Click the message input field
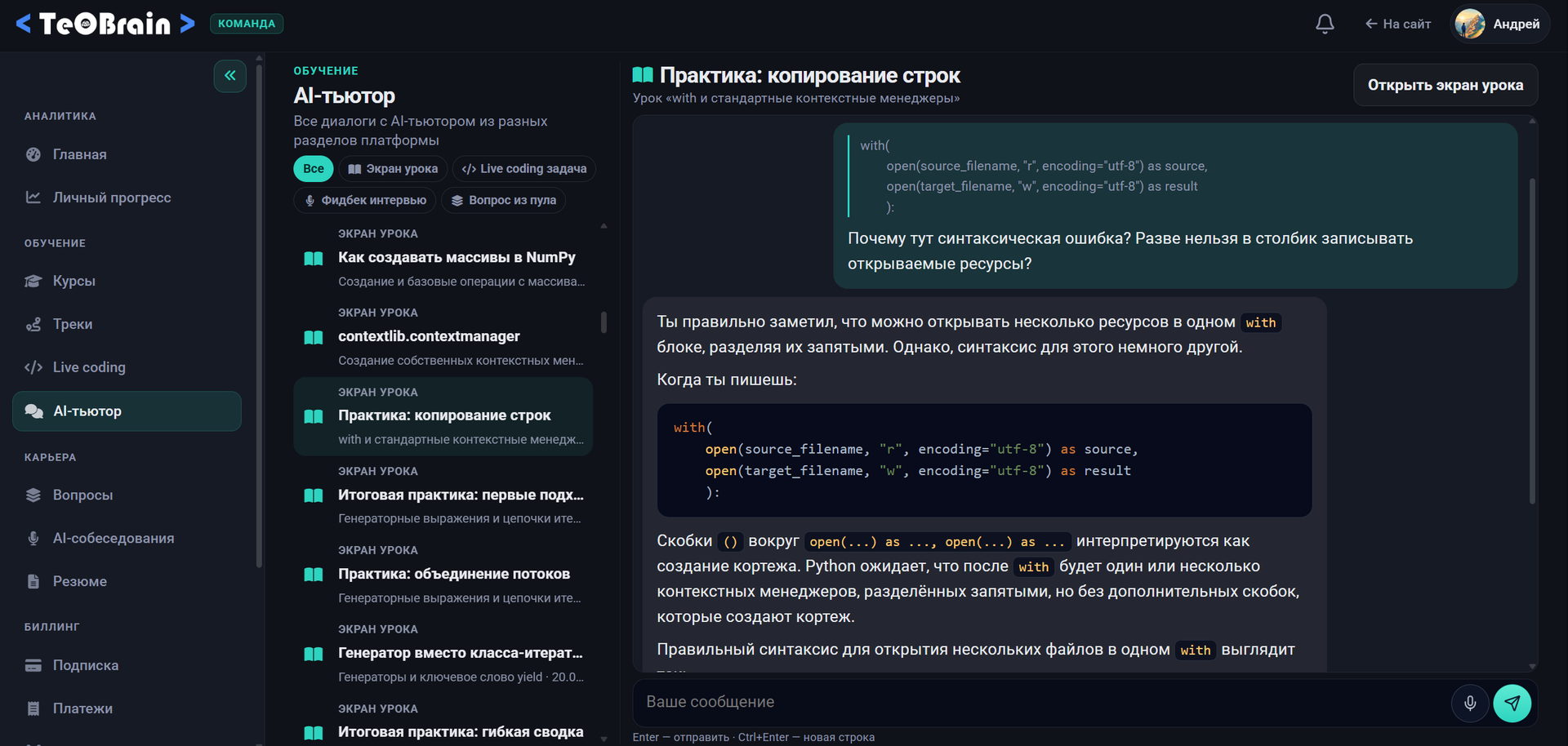The height and width of the screenshot is (746, 1568). (x=1041, y=702)
